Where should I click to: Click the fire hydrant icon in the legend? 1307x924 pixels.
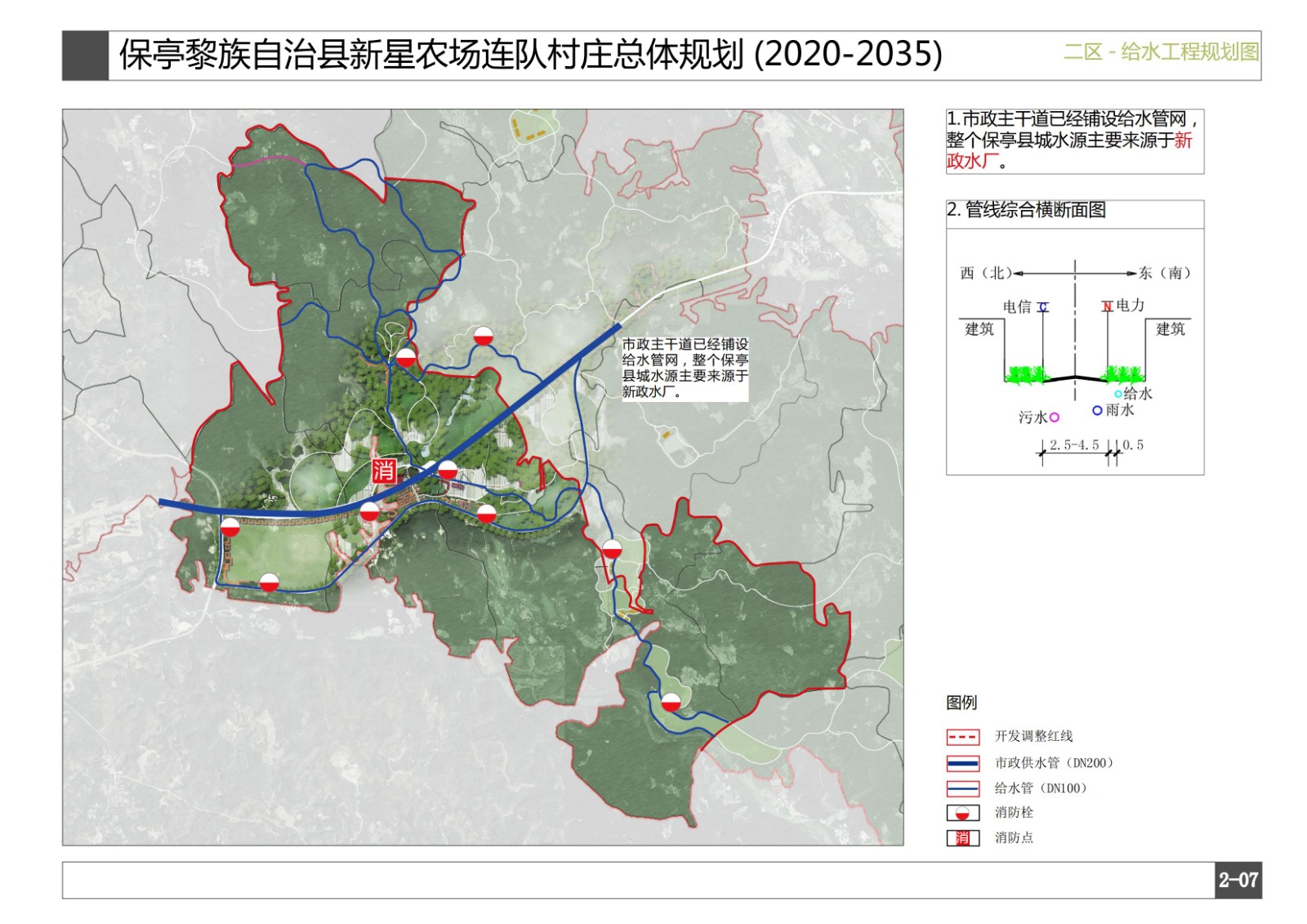pyautogui.click(x=962, y=813)
